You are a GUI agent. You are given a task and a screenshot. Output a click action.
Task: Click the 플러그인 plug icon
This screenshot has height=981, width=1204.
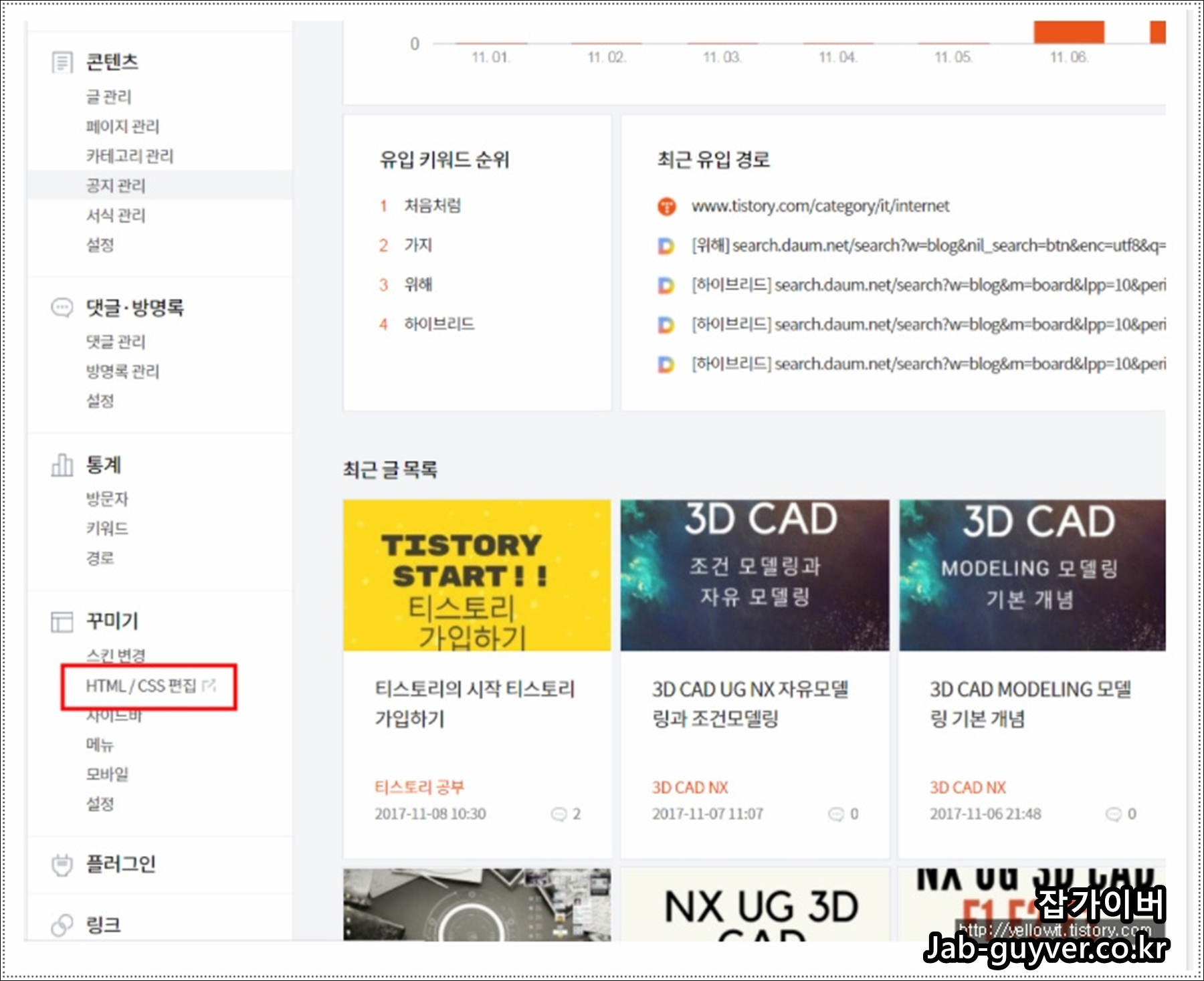(62, 865)
